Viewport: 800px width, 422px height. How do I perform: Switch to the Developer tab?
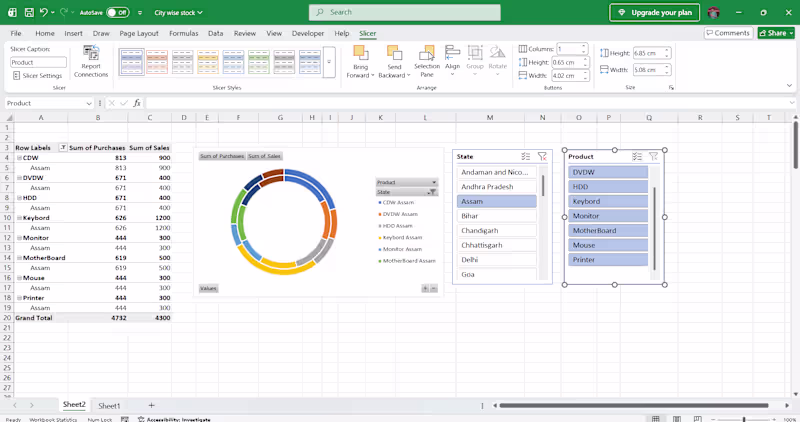(308, 33)
